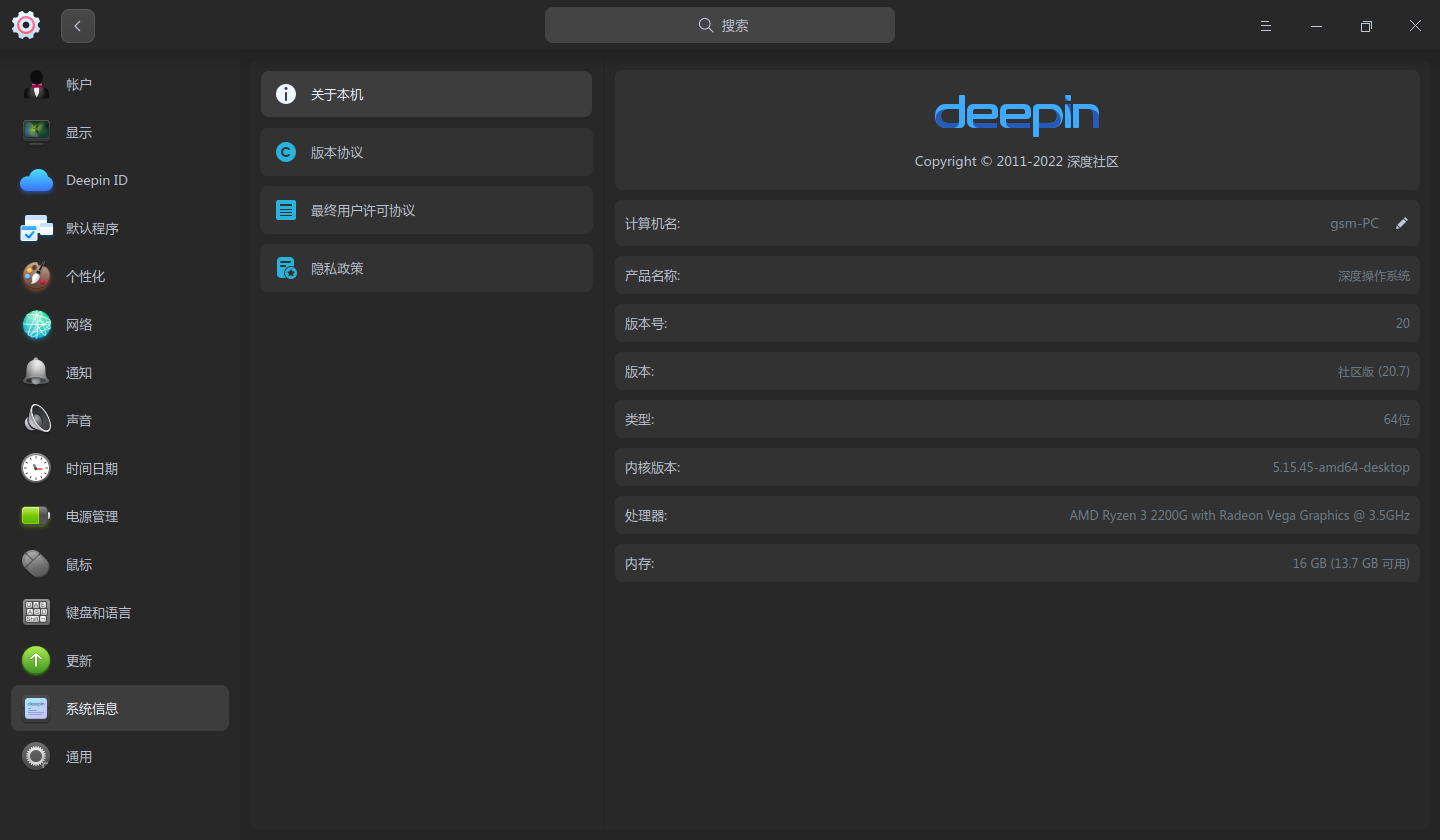Click the gsm-PC computer name
The height and width of the screenshot is (840, 1440).
click(x=1354, y=223)
